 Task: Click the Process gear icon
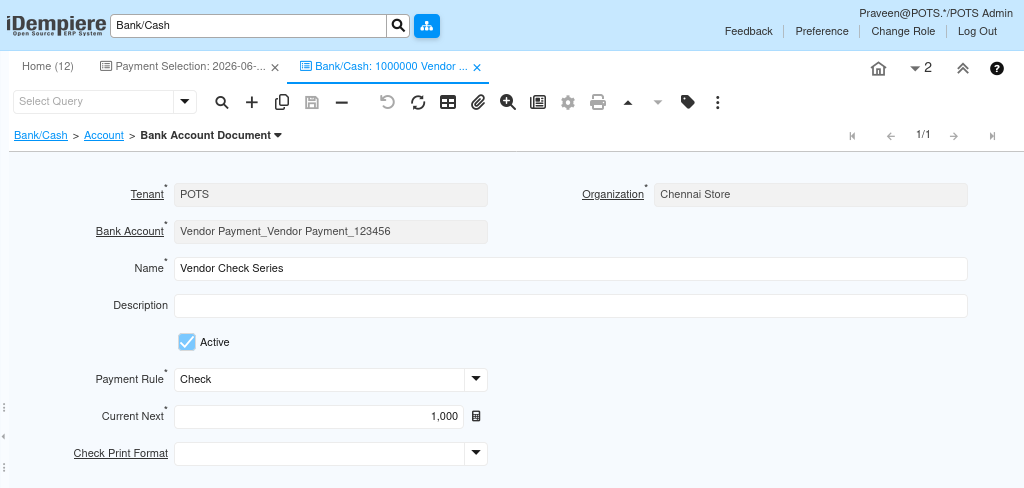coord(568,102)
